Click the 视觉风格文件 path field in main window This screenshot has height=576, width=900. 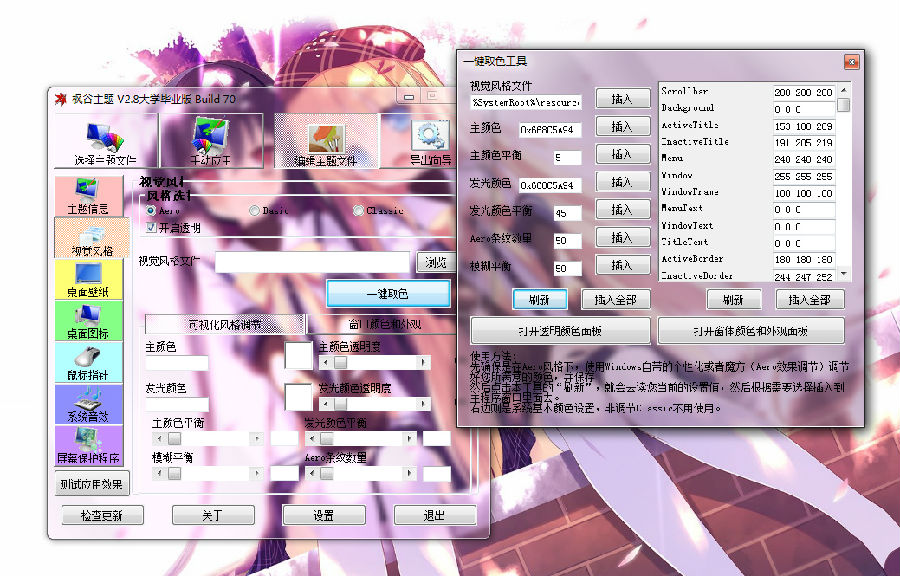tap(313, 262)
